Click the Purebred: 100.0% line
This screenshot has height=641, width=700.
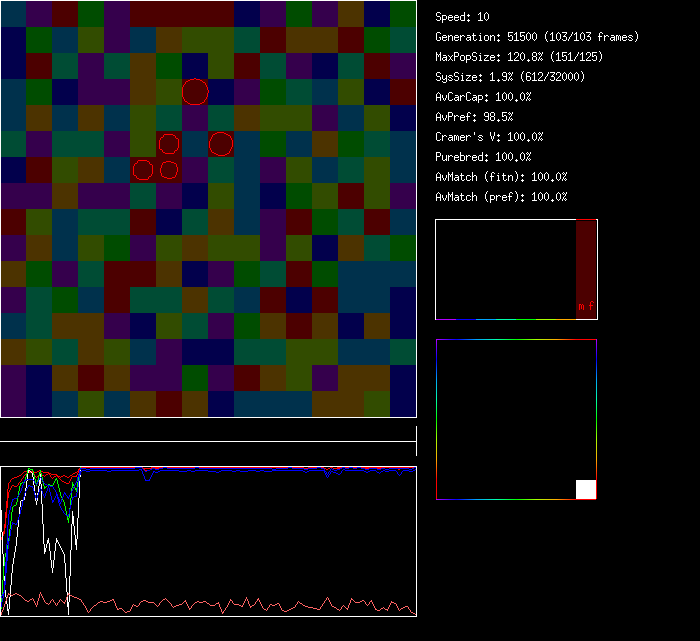[483, 157]
